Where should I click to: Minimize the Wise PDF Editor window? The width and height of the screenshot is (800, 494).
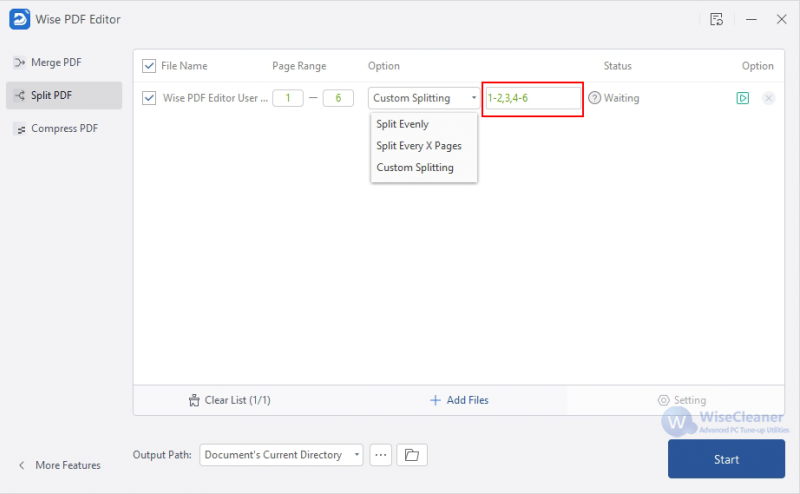pyautogui.click(x=751, y=19)
